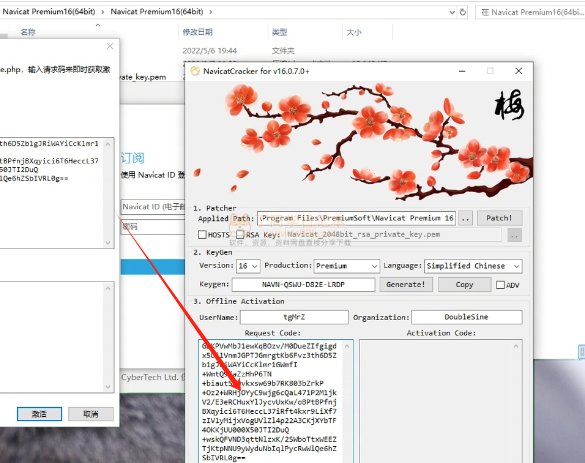
Task: Click the Request Code scrollbar up arrow
Action: (347, 347)
